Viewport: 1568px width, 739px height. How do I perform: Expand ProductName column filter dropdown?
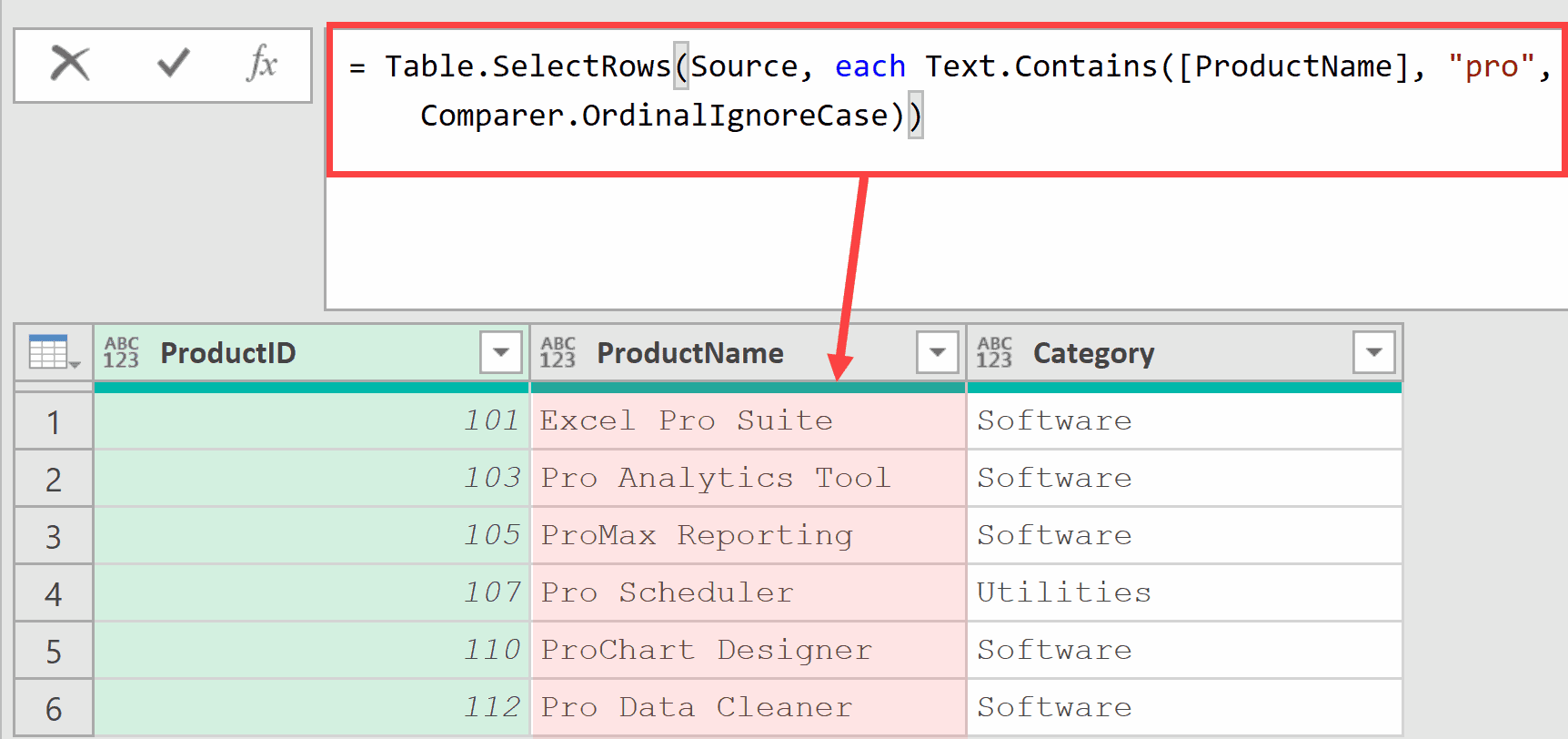[937, 352]
